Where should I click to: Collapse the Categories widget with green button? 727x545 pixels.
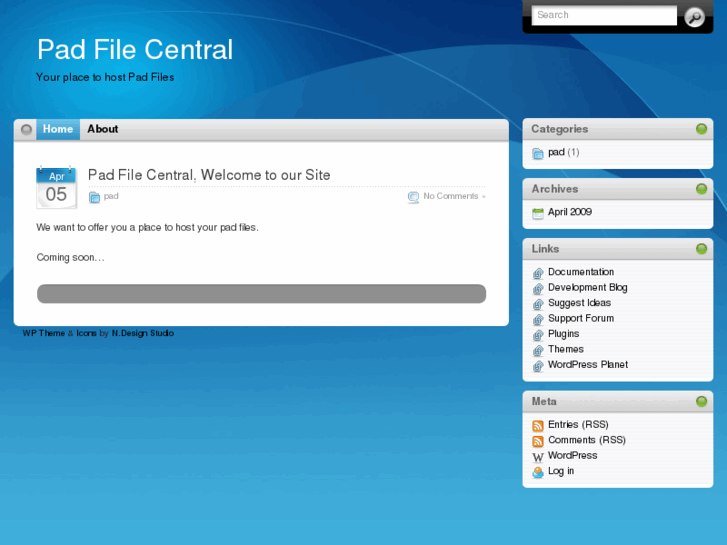click(701, 129)
